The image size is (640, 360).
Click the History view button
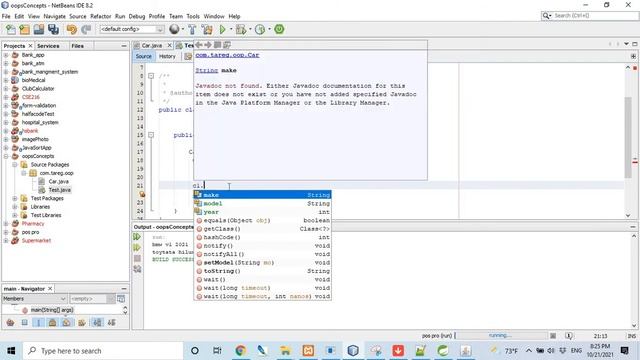coord(167,56)
